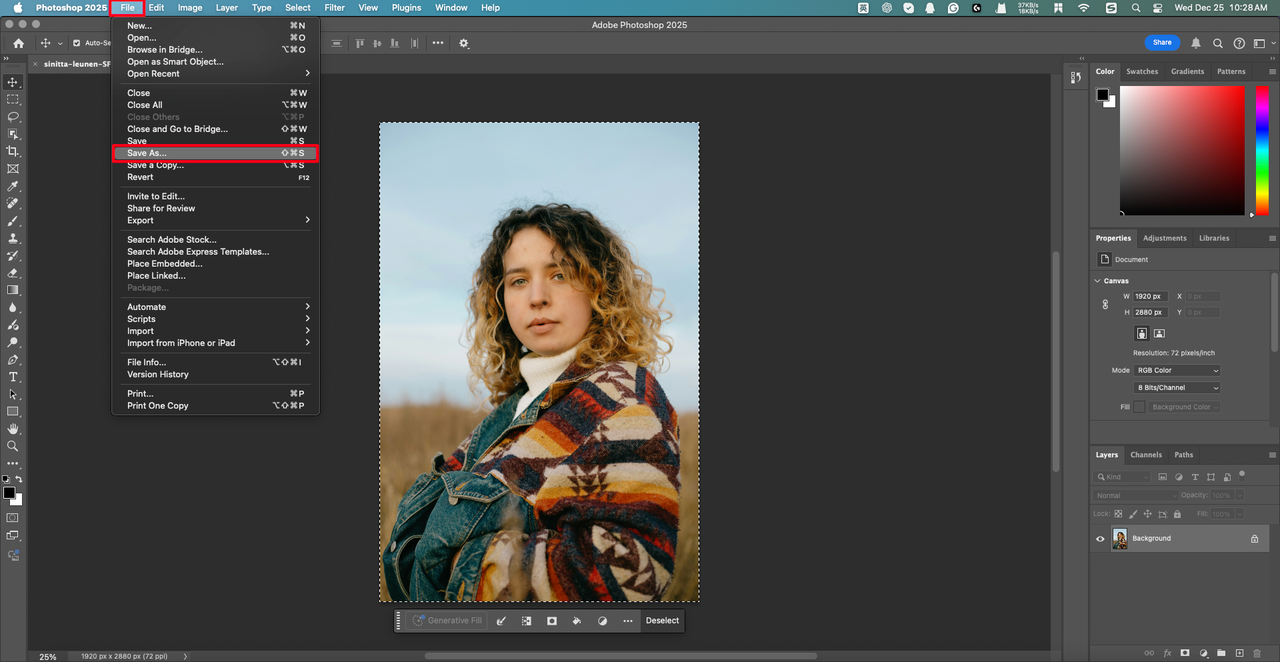Click Place Embedded... in File menu

164,264
